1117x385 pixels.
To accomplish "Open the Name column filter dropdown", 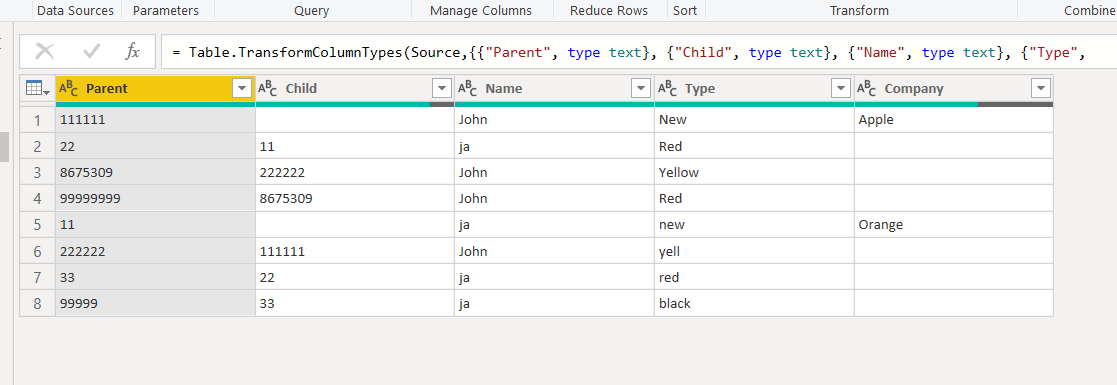I will click(x=641, y=88).
